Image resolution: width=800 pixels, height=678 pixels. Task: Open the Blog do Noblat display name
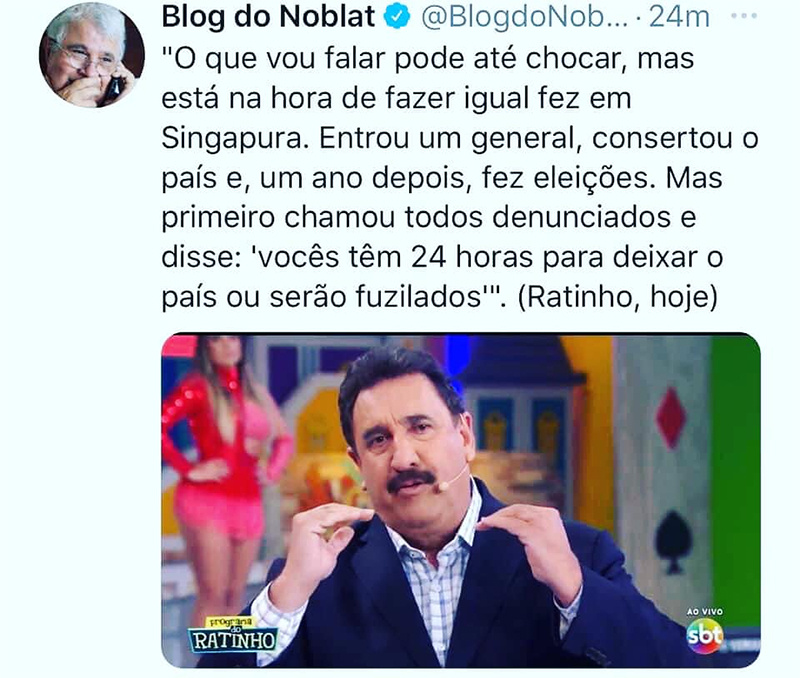(268, 16)
